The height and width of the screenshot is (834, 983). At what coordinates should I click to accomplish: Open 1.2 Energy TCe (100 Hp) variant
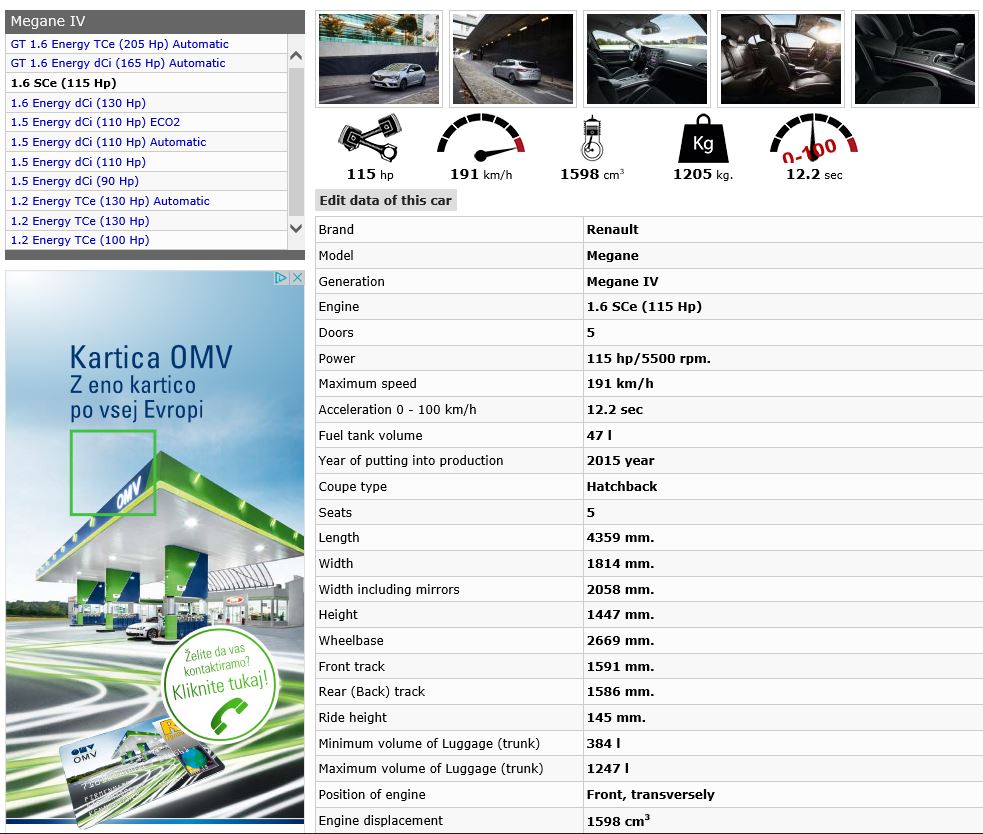[x=80, y=240]
